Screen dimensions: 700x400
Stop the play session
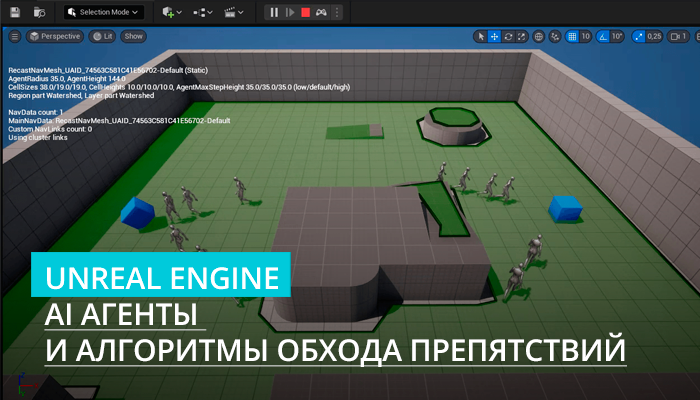[x=305, y=12]
